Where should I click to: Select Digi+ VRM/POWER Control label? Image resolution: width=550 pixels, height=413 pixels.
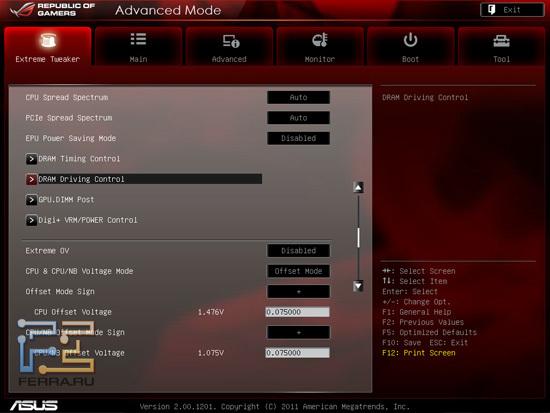click(x=88, y=220)
